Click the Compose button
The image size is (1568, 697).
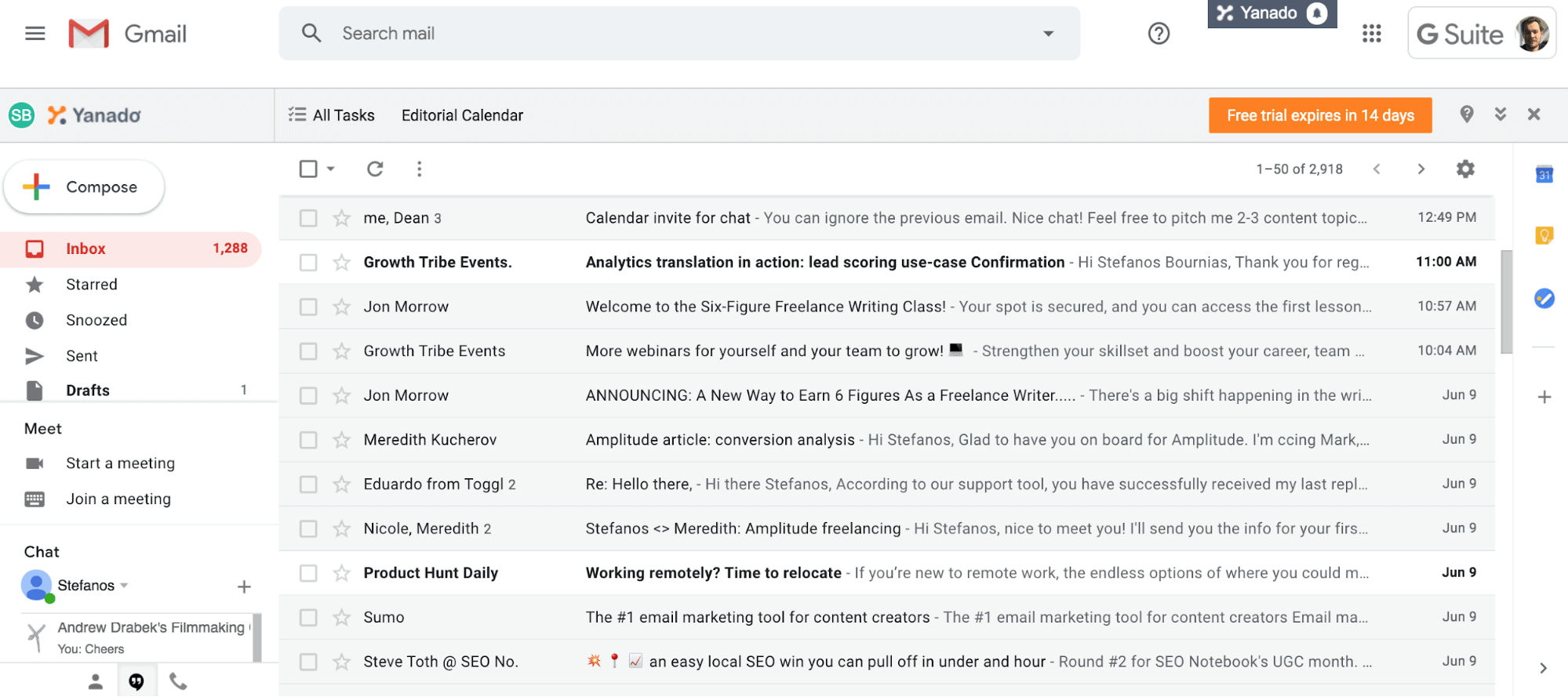tap(84, 187)
